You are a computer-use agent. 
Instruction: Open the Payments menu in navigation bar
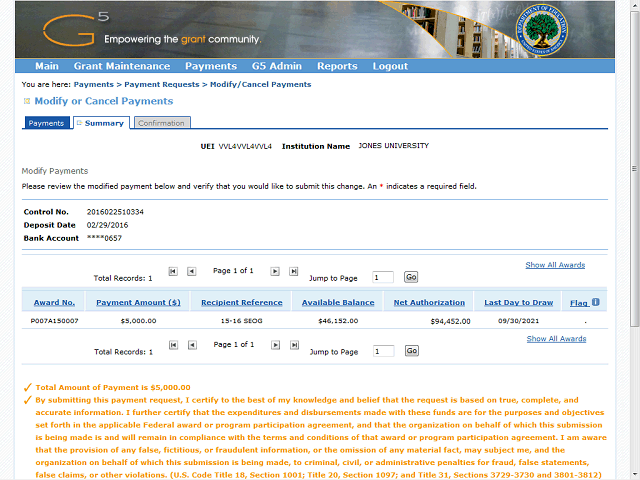tap(211, 66)
